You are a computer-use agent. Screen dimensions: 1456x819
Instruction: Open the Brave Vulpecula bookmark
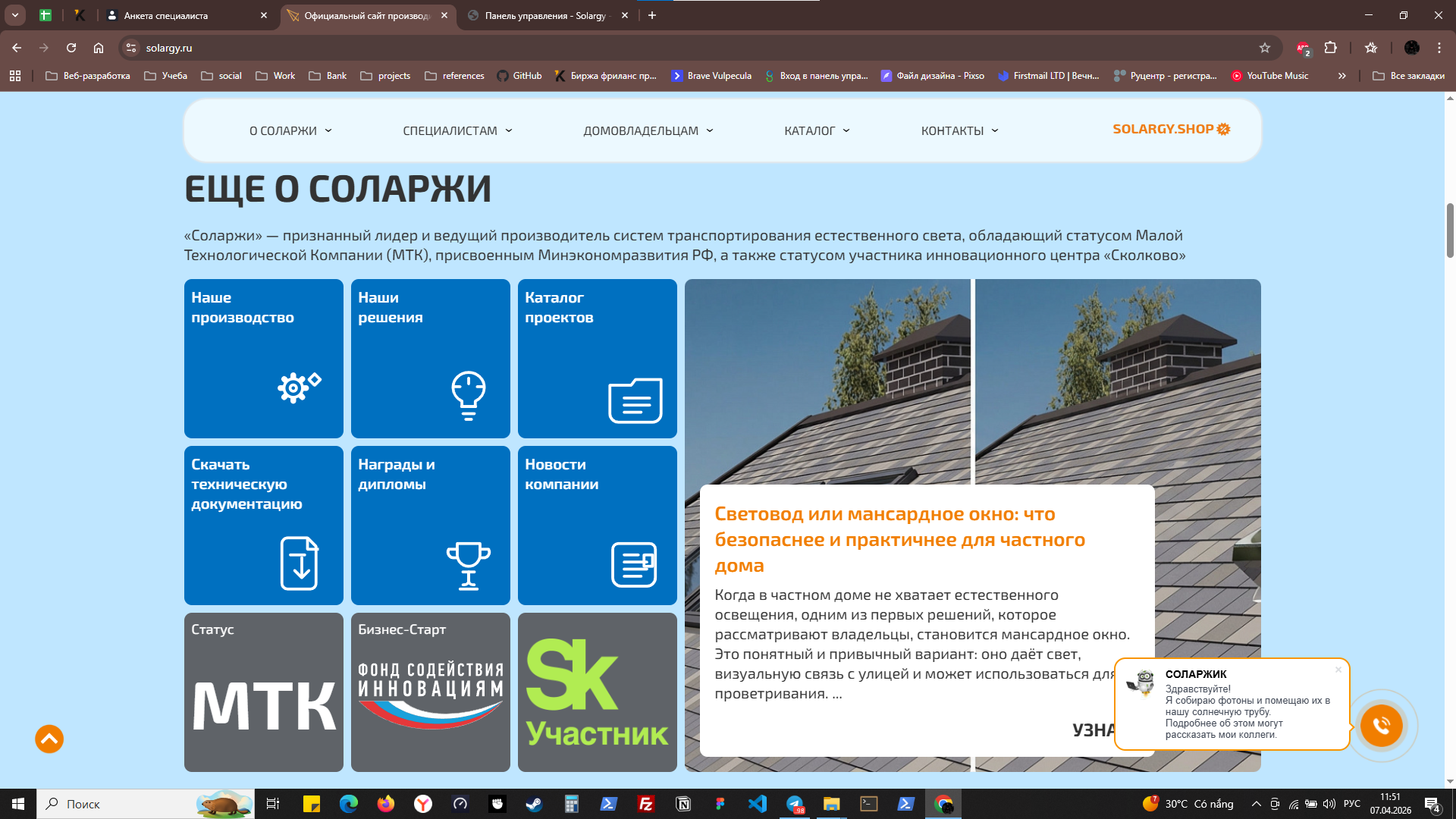711,76
